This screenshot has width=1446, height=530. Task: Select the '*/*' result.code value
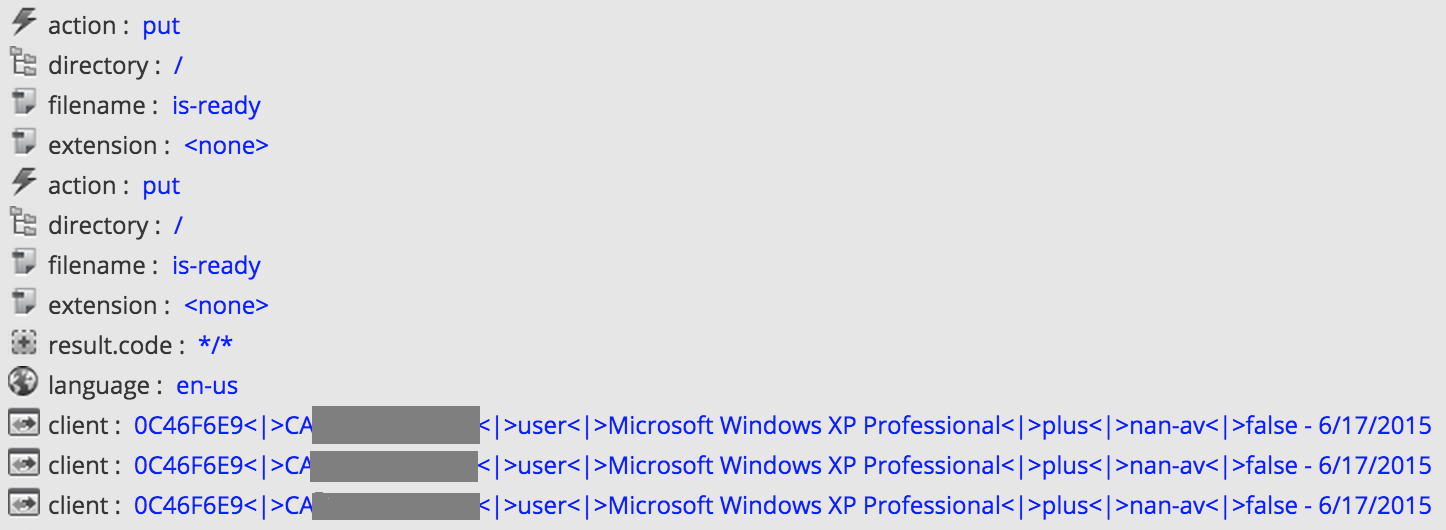216,346
